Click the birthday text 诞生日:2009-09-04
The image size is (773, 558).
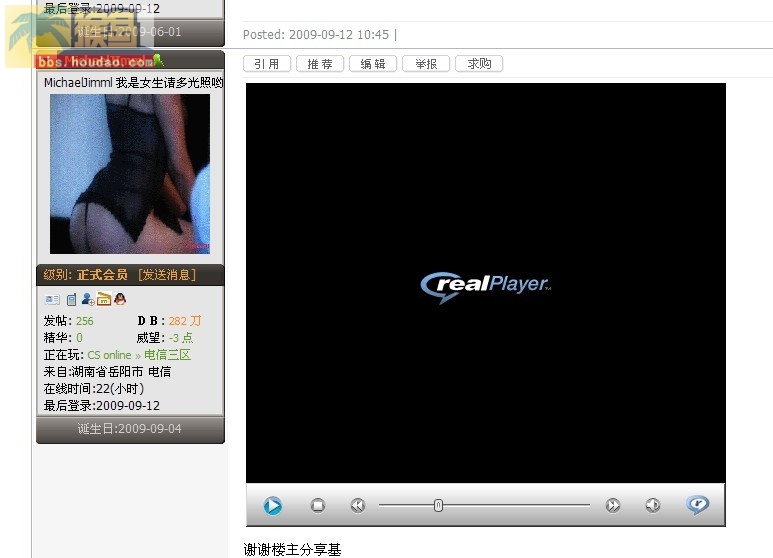(130, 429)
